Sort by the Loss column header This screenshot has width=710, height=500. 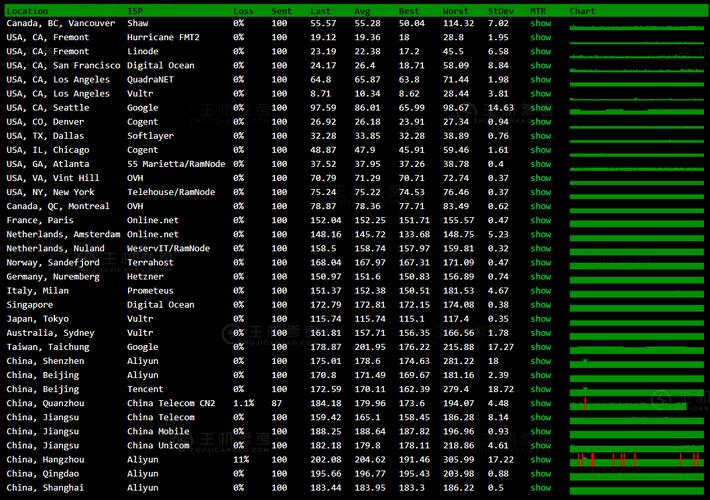(x=243, y=11)
